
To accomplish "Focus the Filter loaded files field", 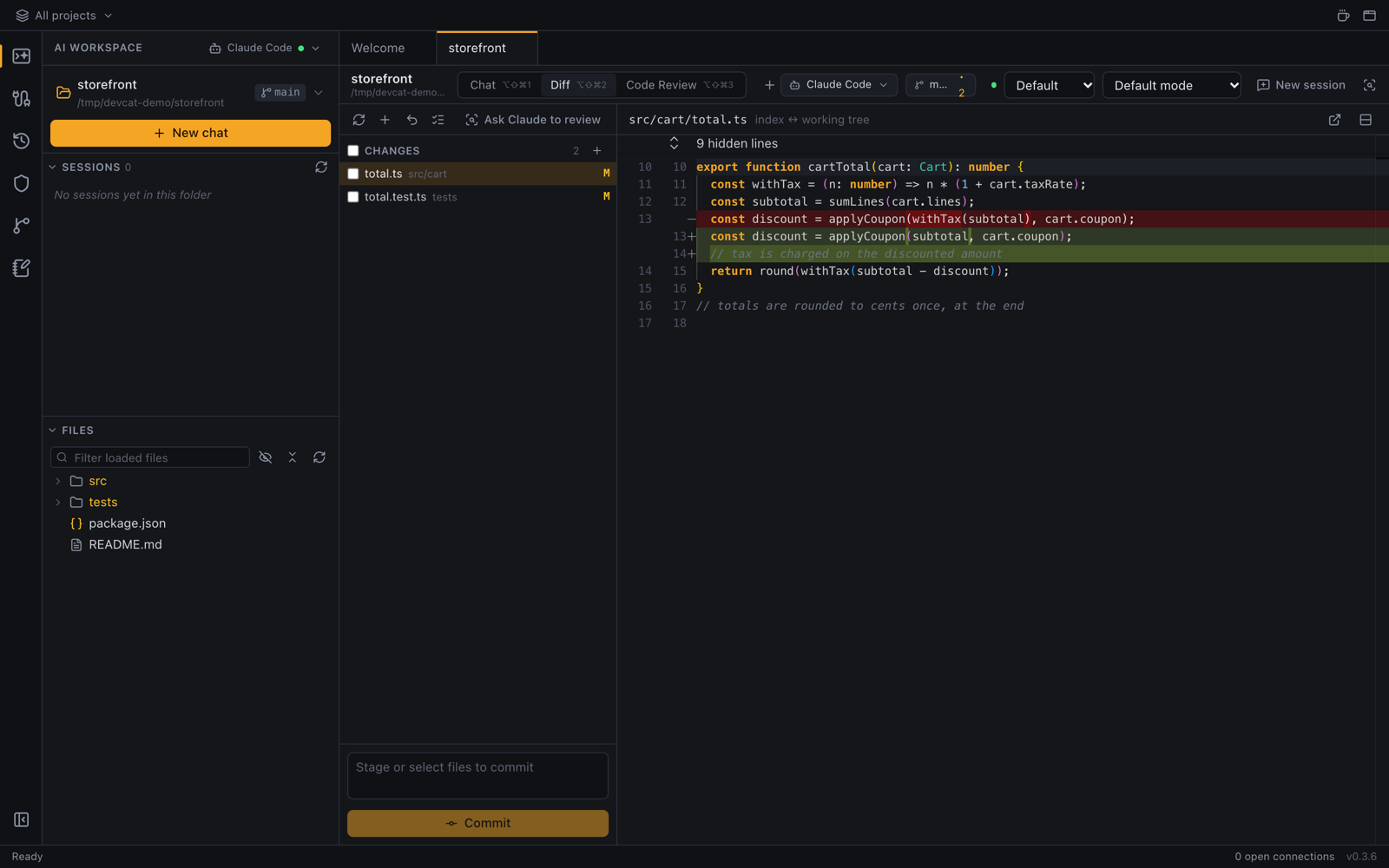I will [150, 457].
